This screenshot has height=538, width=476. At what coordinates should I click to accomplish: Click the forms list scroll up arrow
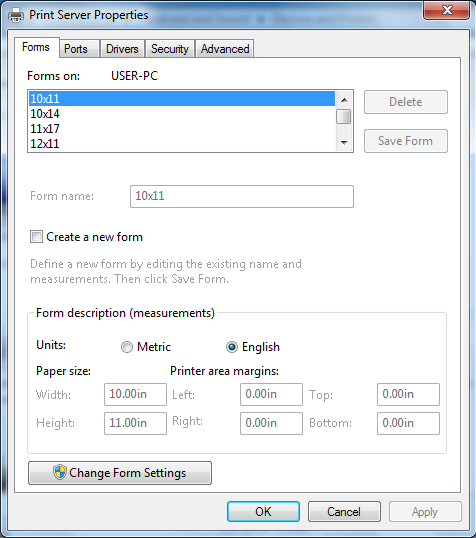pos(344,100)
